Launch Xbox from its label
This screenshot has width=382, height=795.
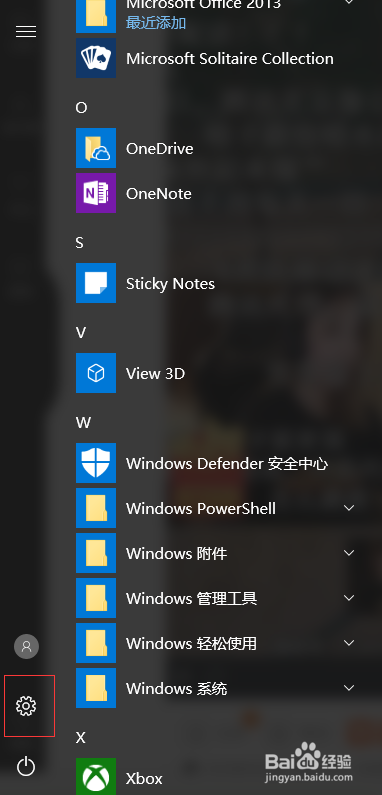tap(144, 778)
